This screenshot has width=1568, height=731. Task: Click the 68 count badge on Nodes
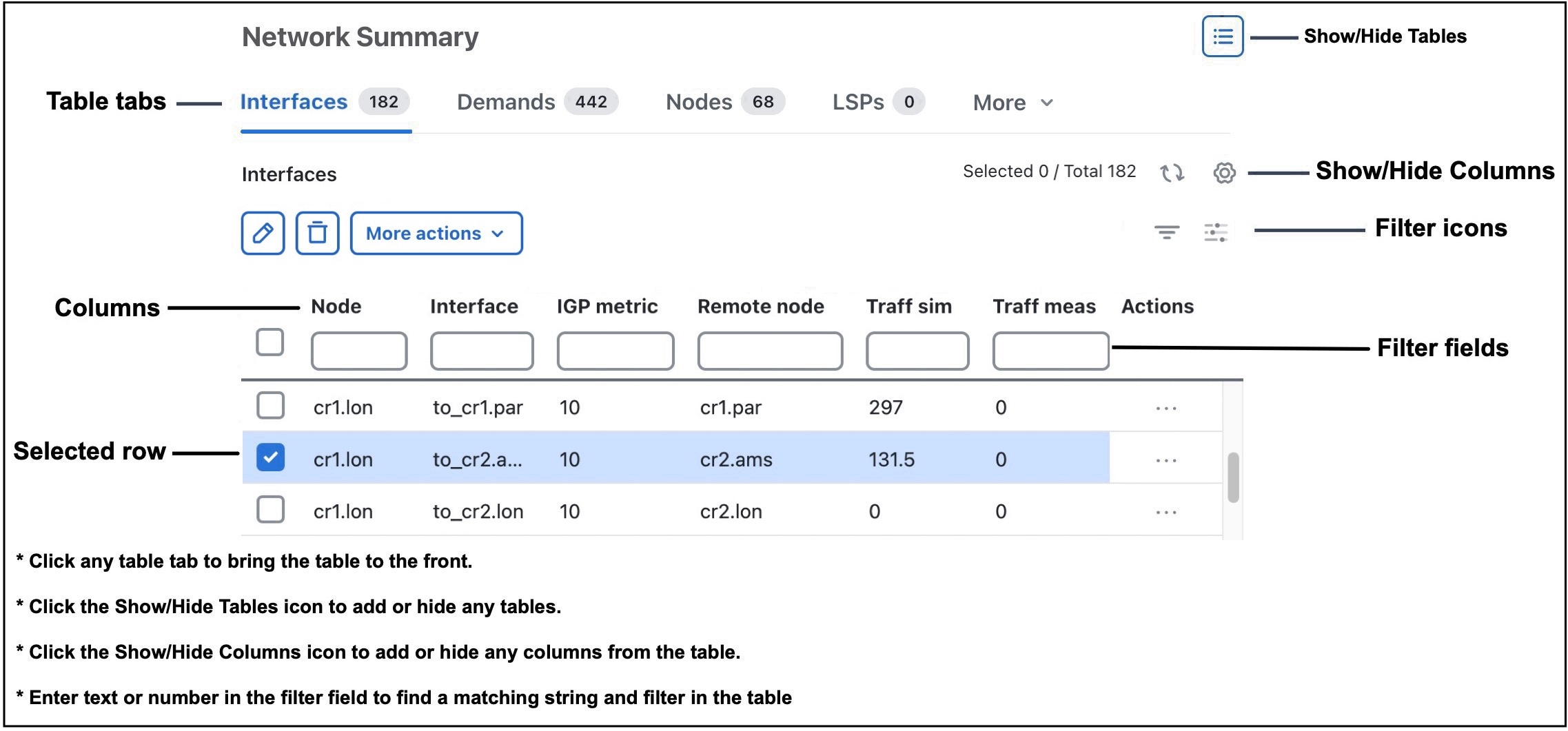pos(763,102)
